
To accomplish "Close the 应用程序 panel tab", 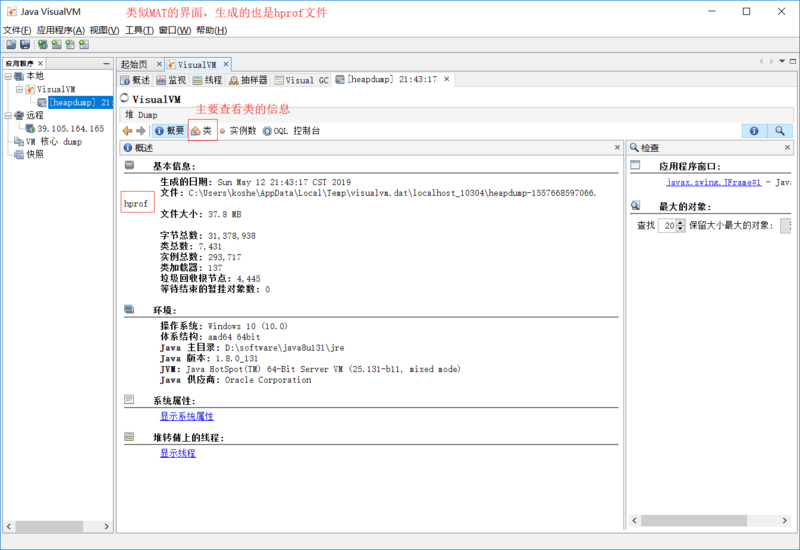I will click(41, 63).
